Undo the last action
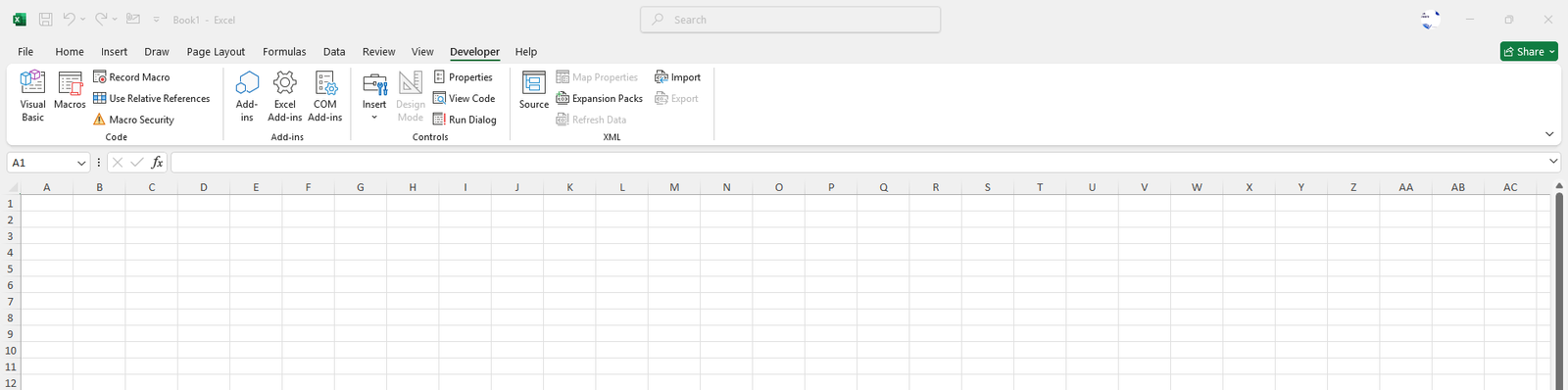 click(x=69, y=20)
